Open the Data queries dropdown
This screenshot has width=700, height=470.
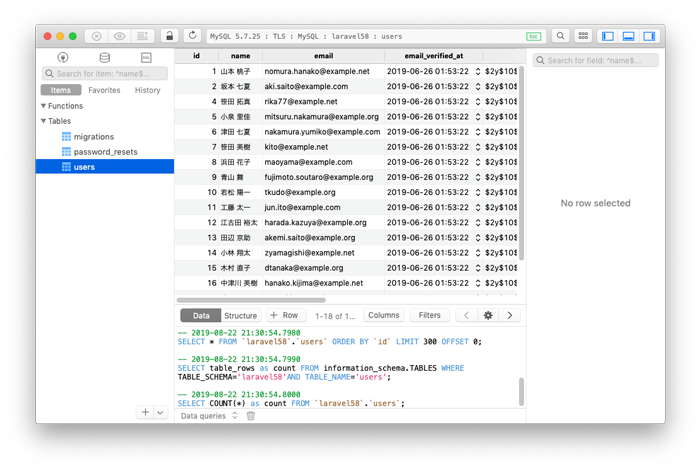(209, 416)
